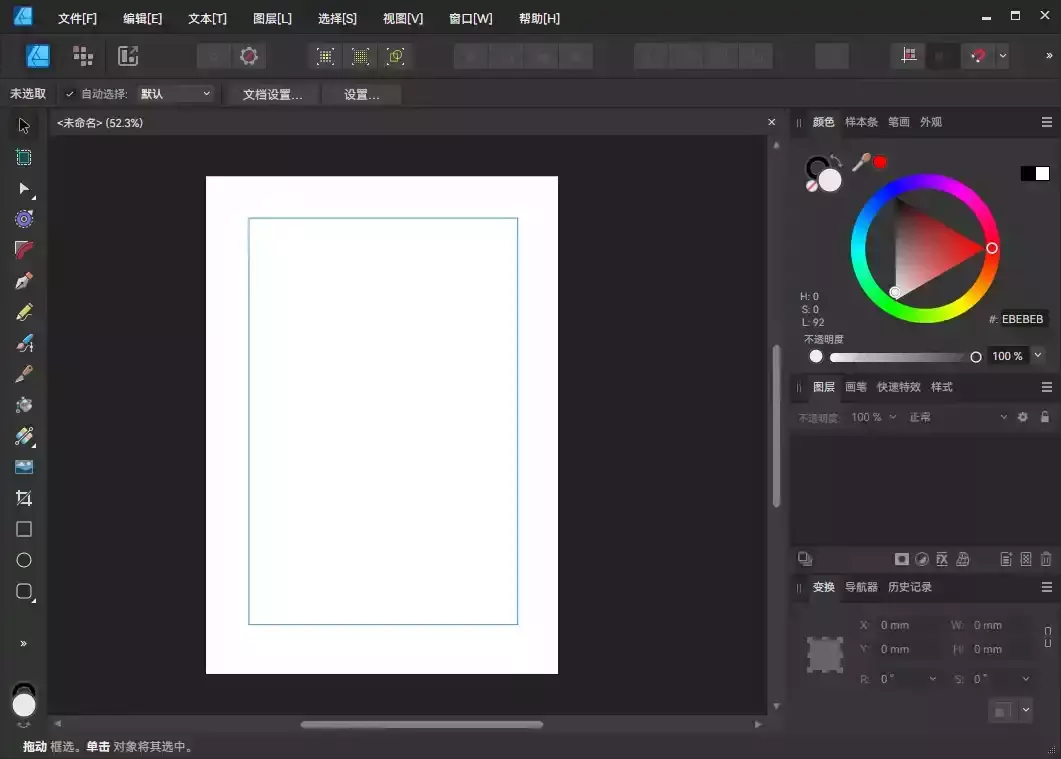Activate the Crop tool
The image size is (1061, 759).
(24, 498)
